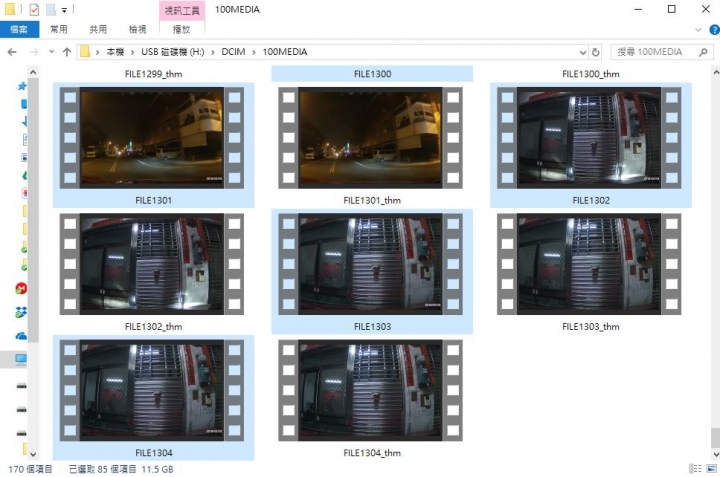Expand the ribbon with the chevron
This screenshot has width=720, height=477.
click(698, 30)
